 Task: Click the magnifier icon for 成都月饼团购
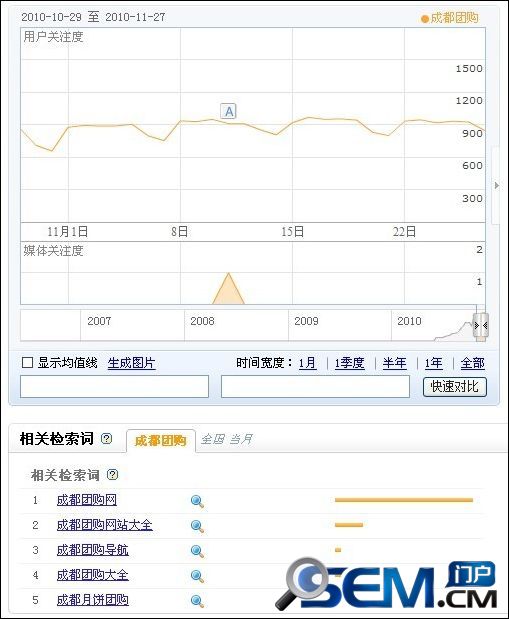pos(197,600)
